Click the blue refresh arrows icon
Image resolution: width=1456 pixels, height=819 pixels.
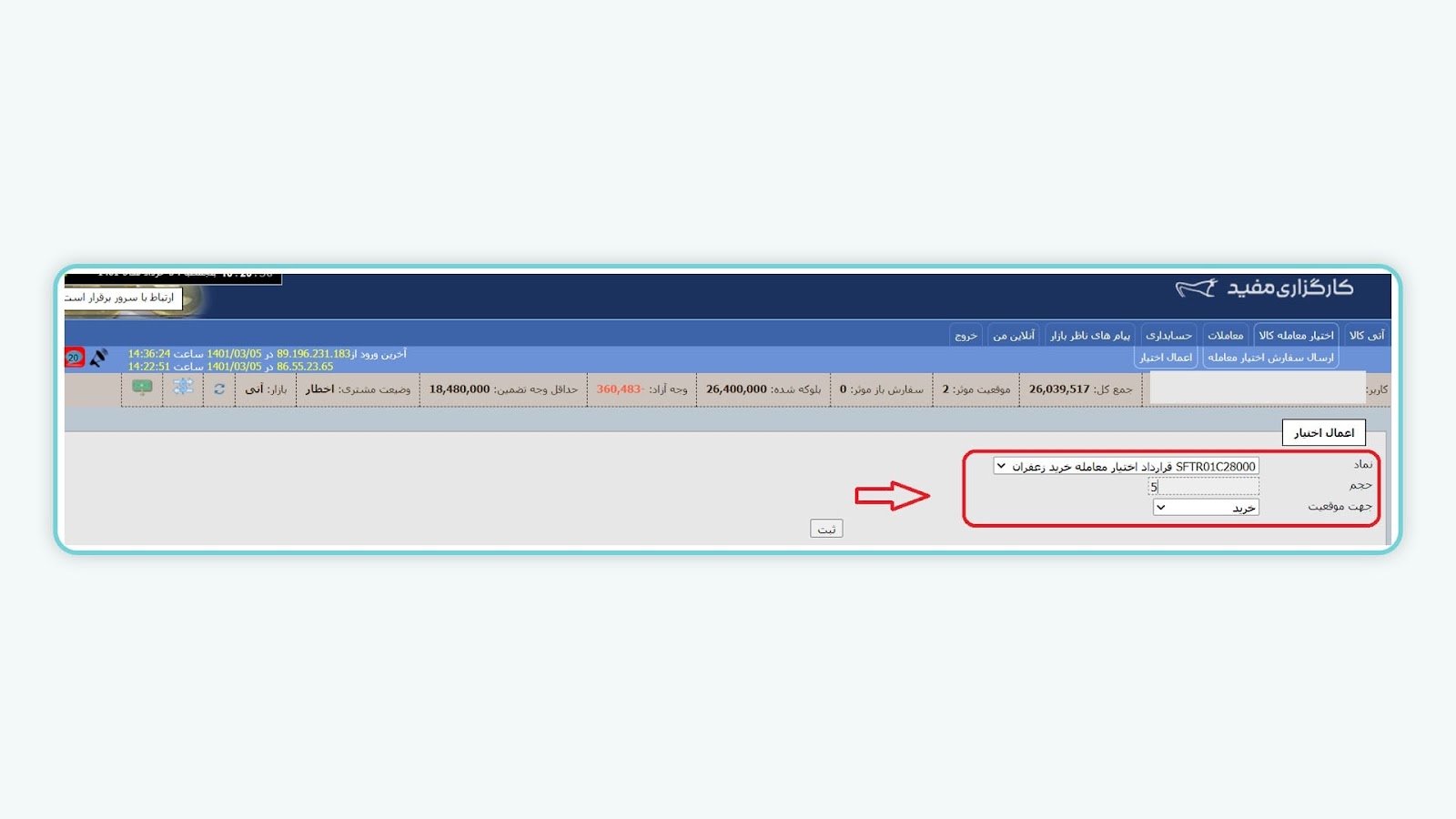[x=219, y=389]
